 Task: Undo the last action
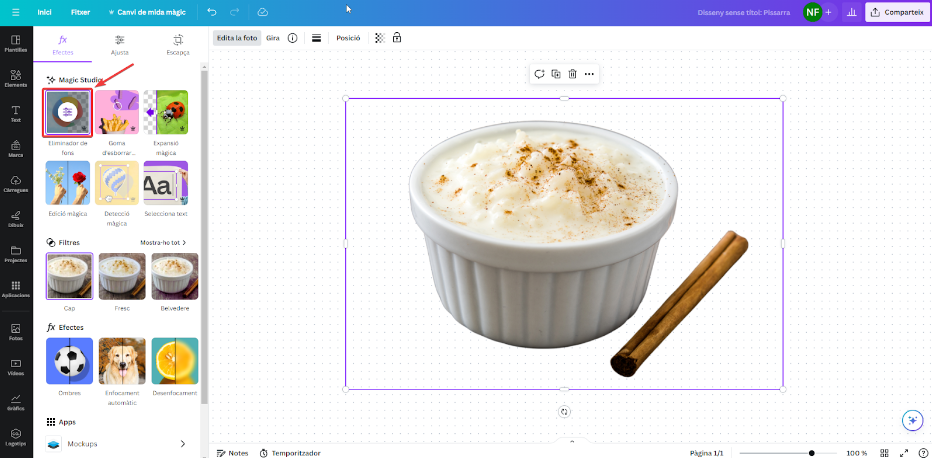click(212, 12)
